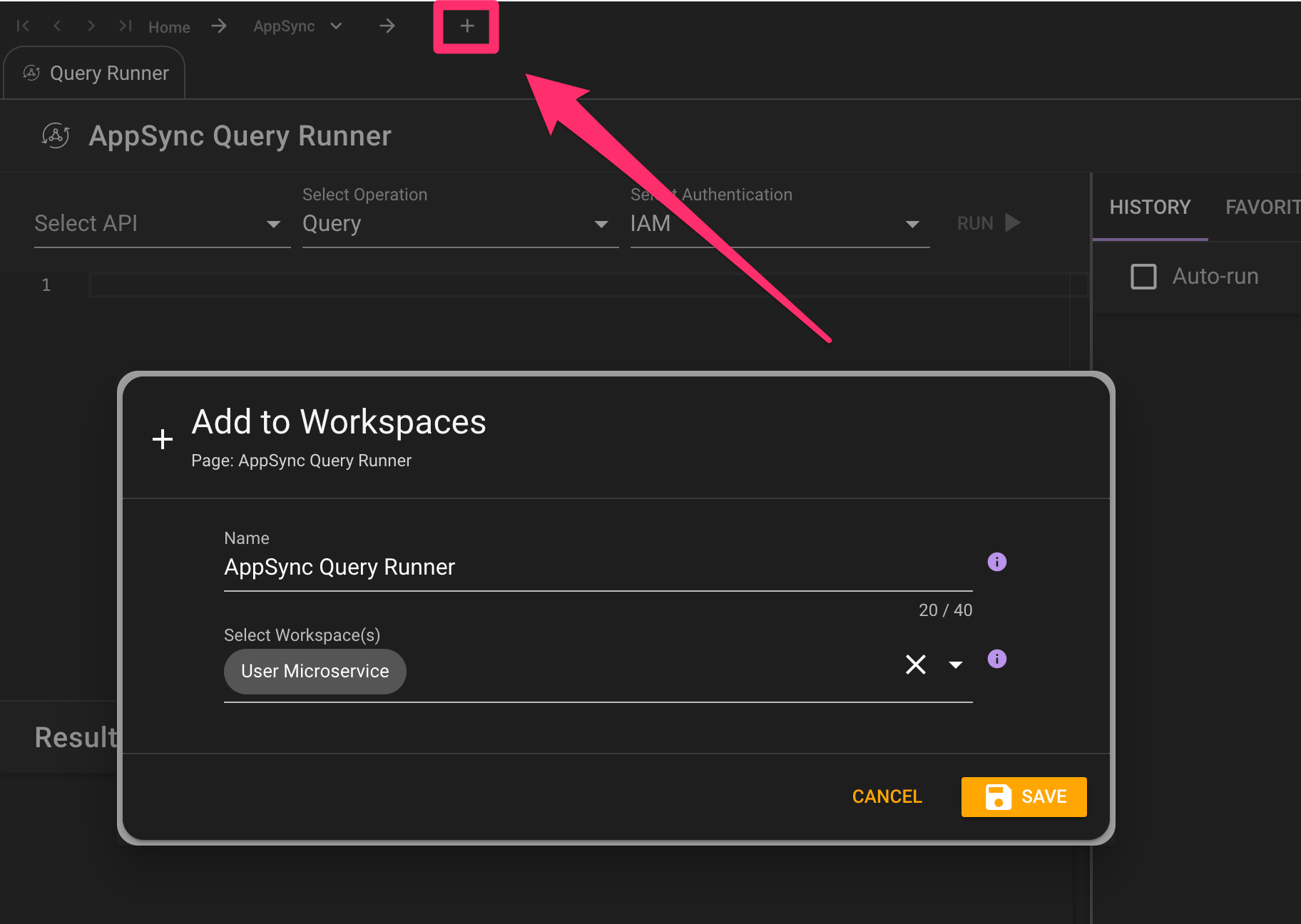Click AppSync icon in Query Runner tab
1301x924 pixels.
(31, 73)
